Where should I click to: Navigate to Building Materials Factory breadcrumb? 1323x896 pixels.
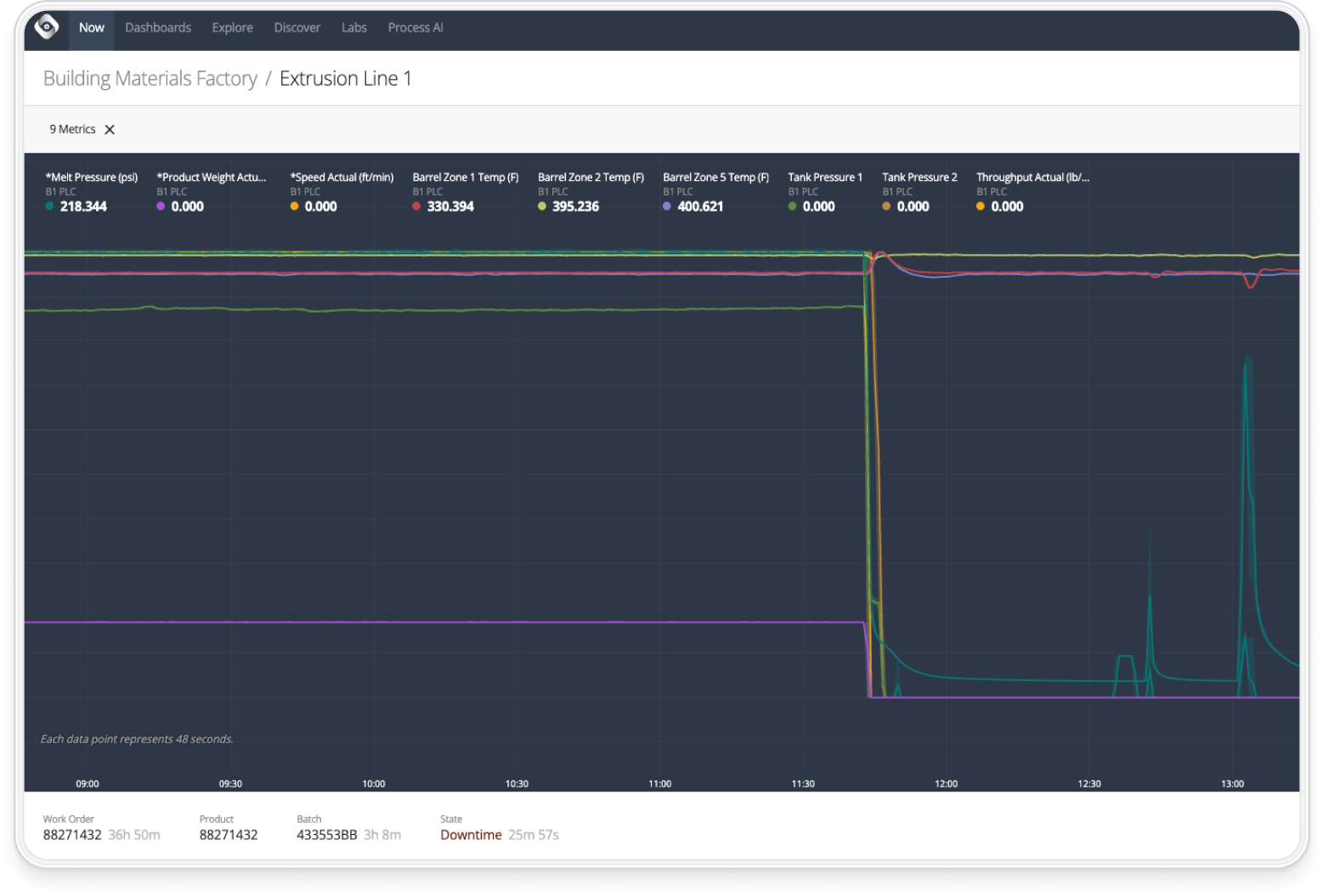coord(150,78)
